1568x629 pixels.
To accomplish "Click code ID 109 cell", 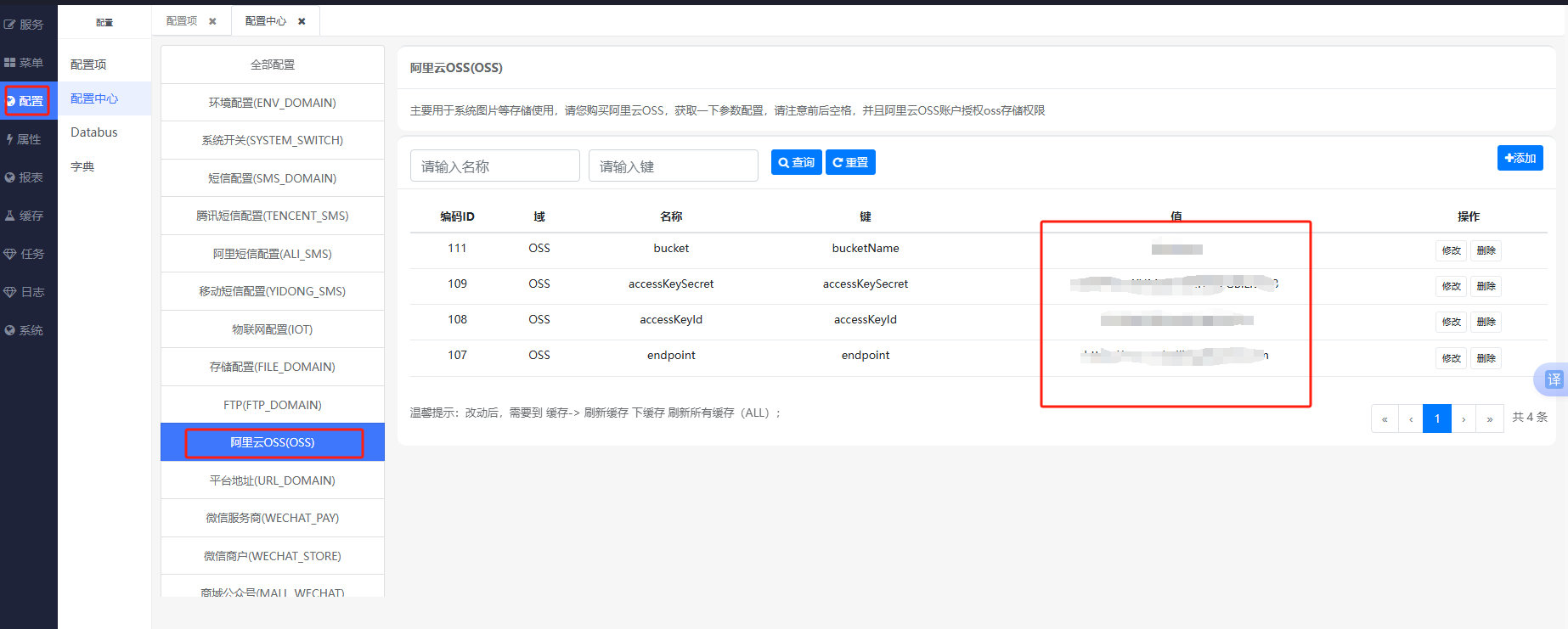I will (457, 284).
